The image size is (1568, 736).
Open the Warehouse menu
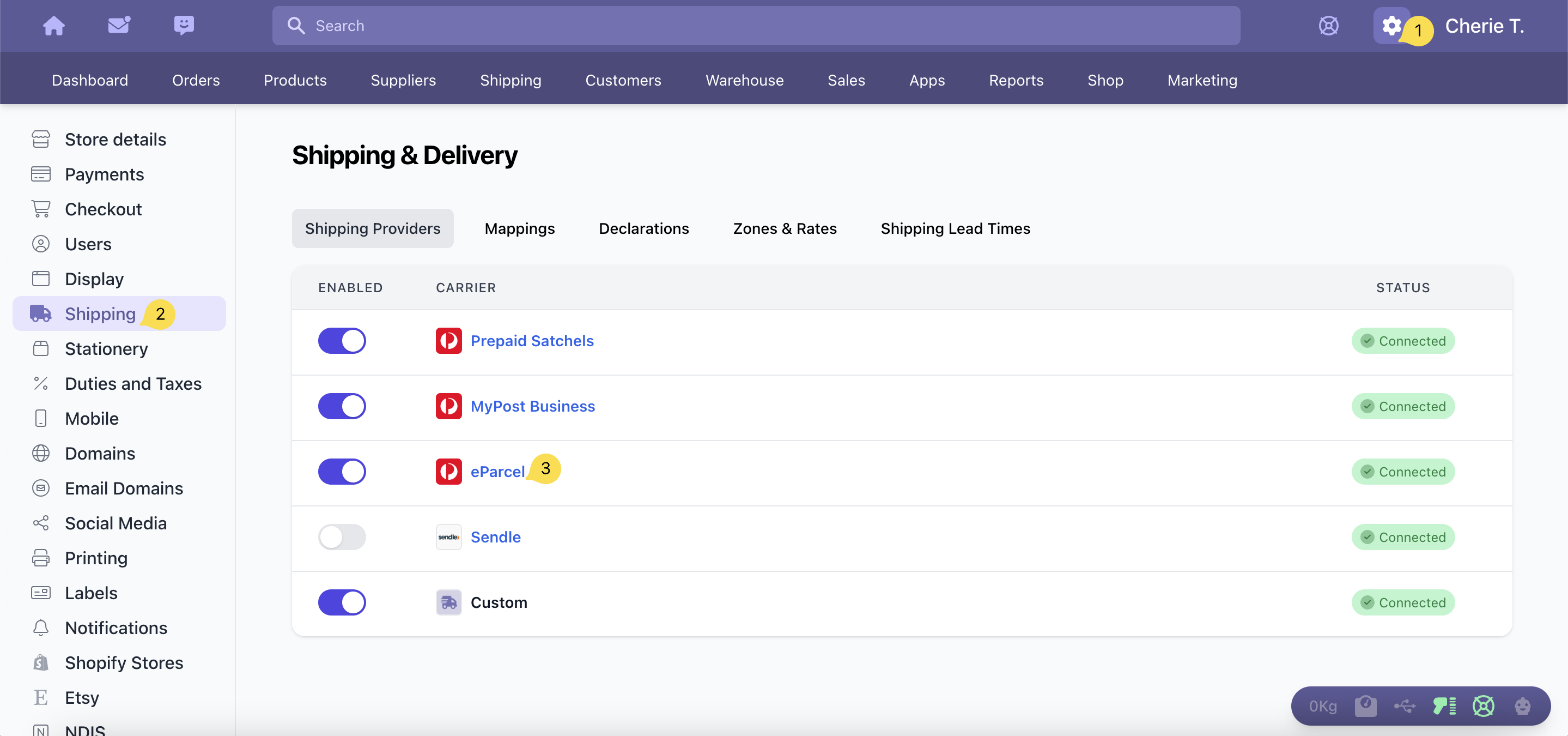pos(744,80)
